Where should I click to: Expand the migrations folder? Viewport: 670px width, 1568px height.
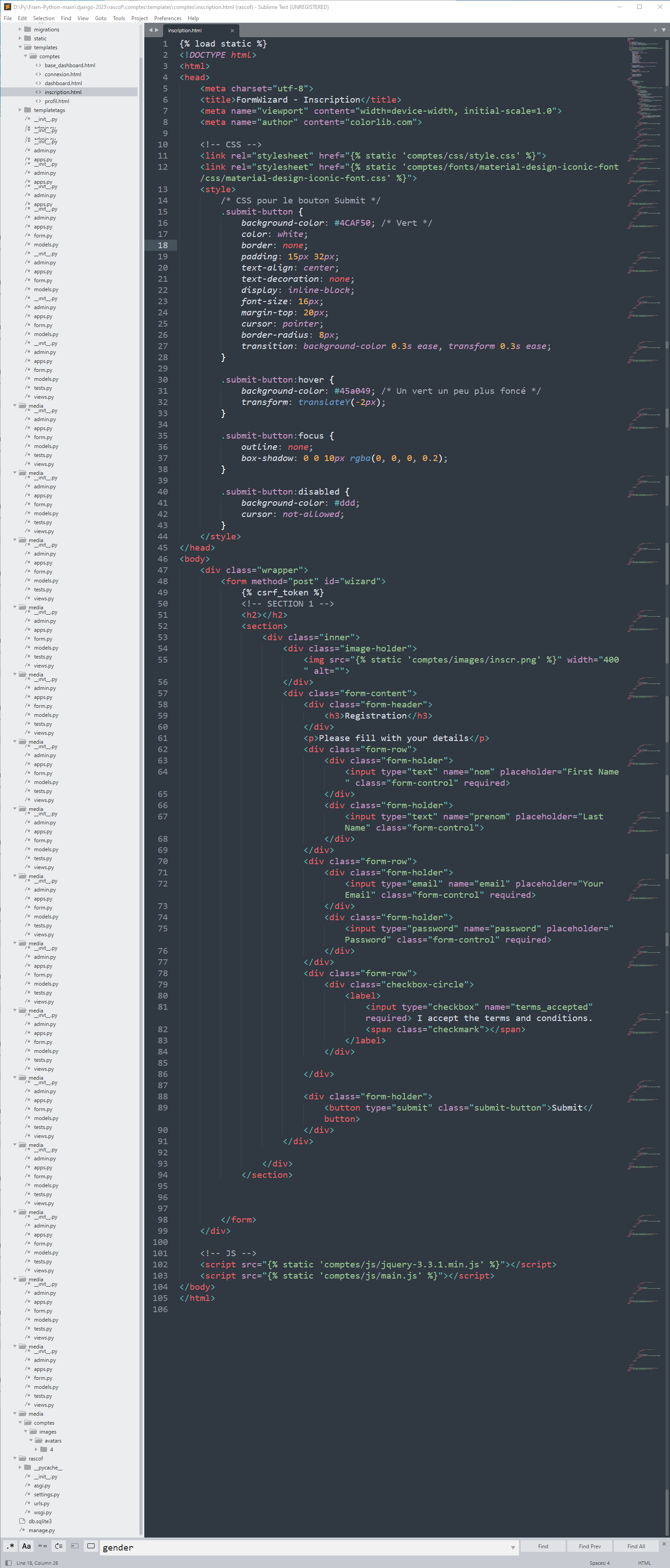(20, 29)
